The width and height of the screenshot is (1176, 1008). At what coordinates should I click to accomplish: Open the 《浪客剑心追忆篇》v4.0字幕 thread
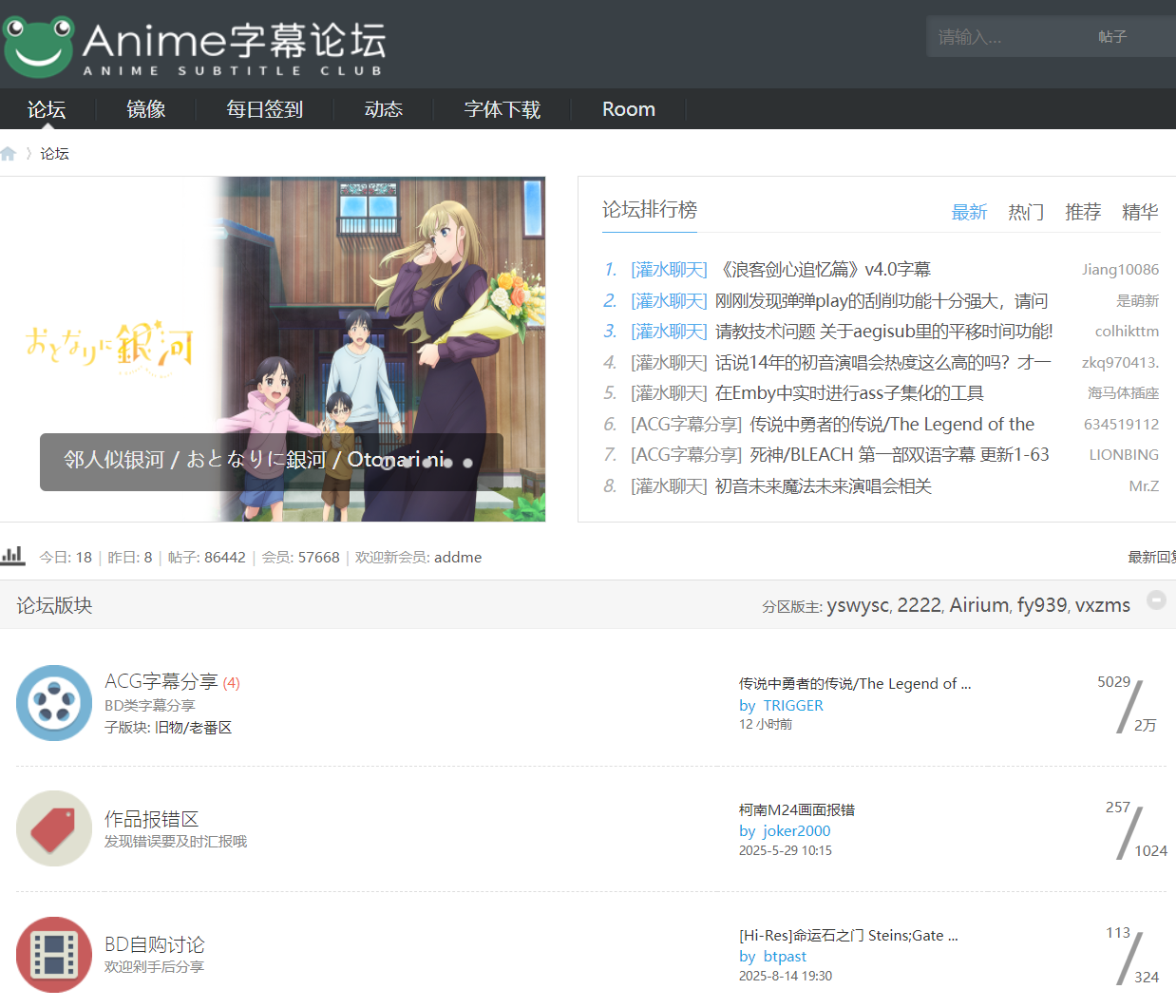[x=823, y=270]
